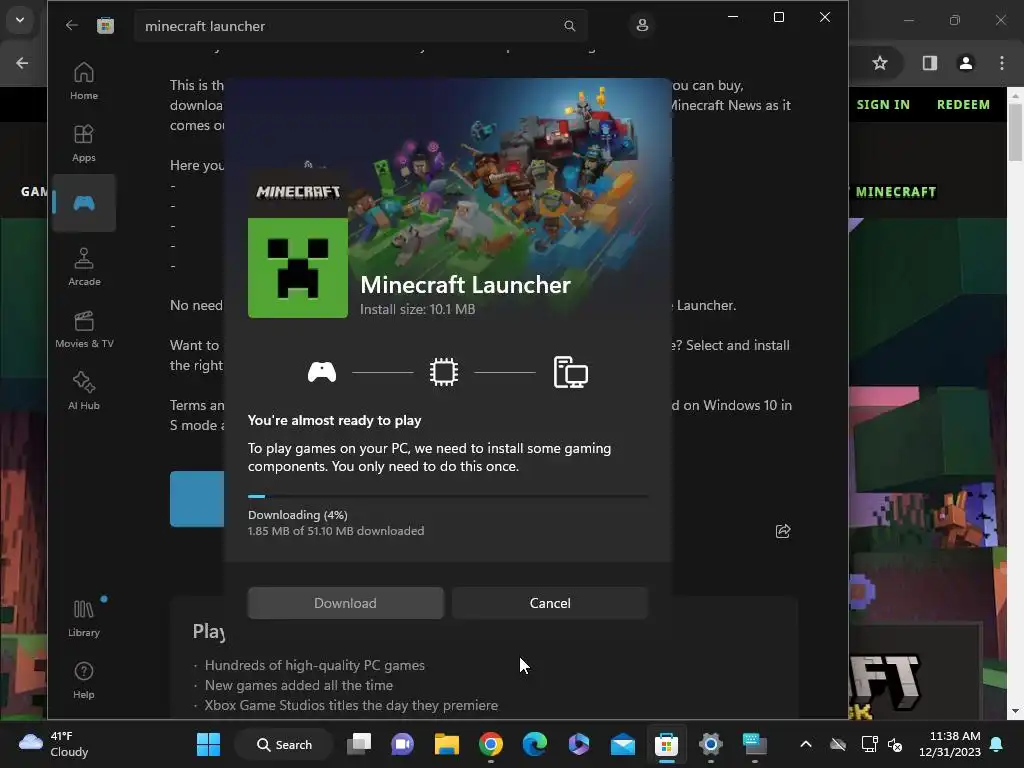The width and height of the screenshot is (1024, 768).
Task: Click 'Downloading (4%)' status text
Action: click(x=298, y=515)
